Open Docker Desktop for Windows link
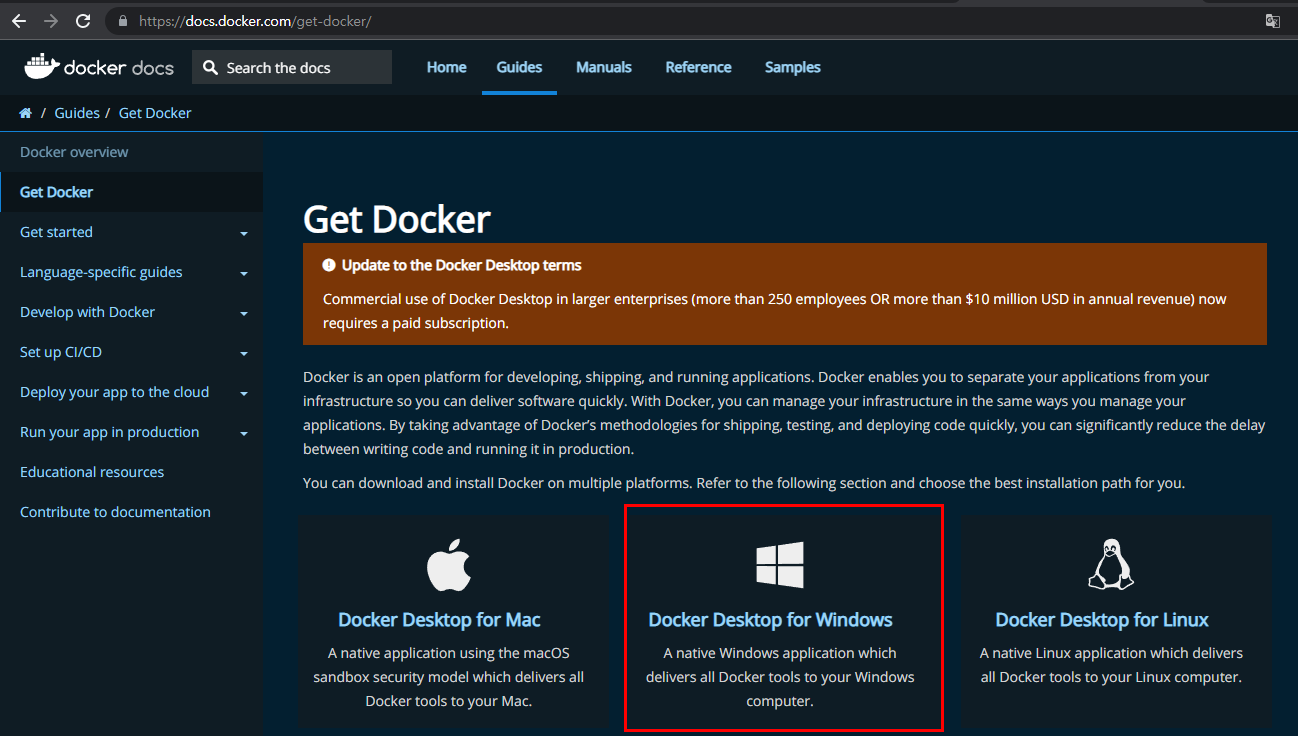 click(770, 620)
